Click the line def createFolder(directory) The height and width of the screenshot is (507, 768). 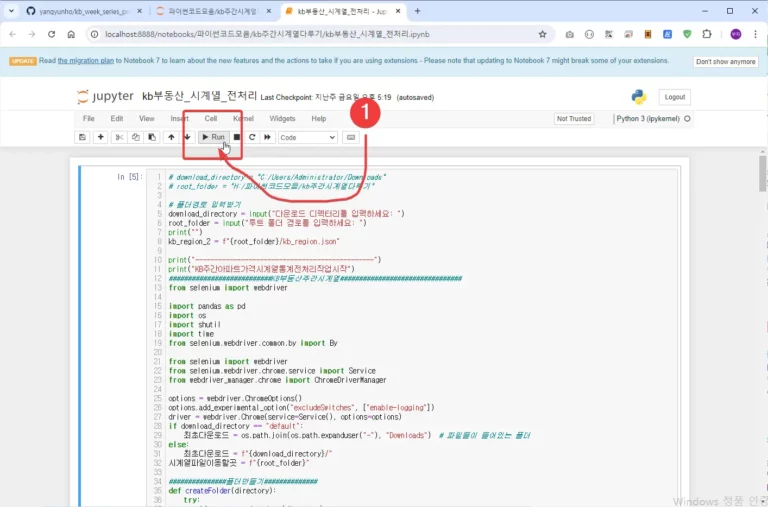pyautogui.click(x=222, y=490)
